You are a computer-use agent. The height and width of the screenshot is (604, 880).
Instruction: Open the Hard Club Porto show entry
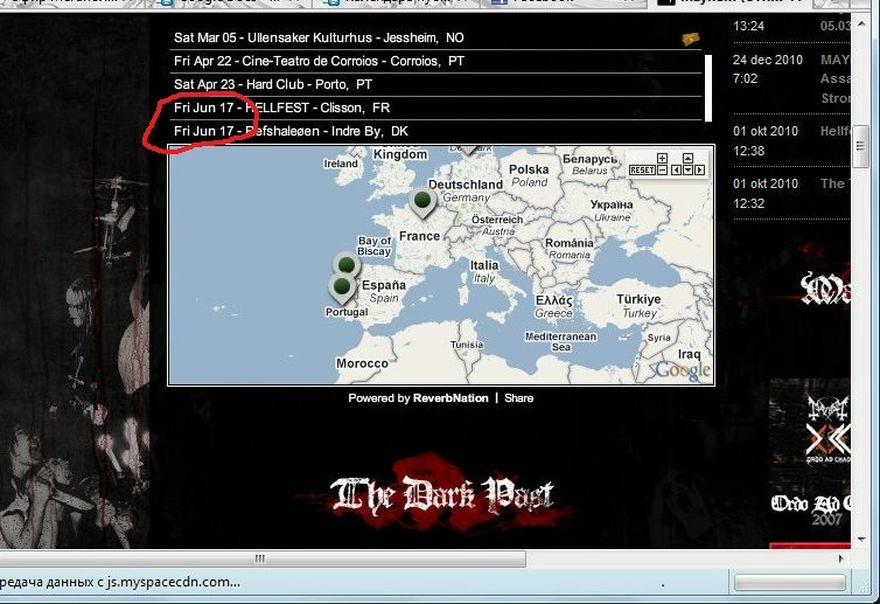coord(273,85)
